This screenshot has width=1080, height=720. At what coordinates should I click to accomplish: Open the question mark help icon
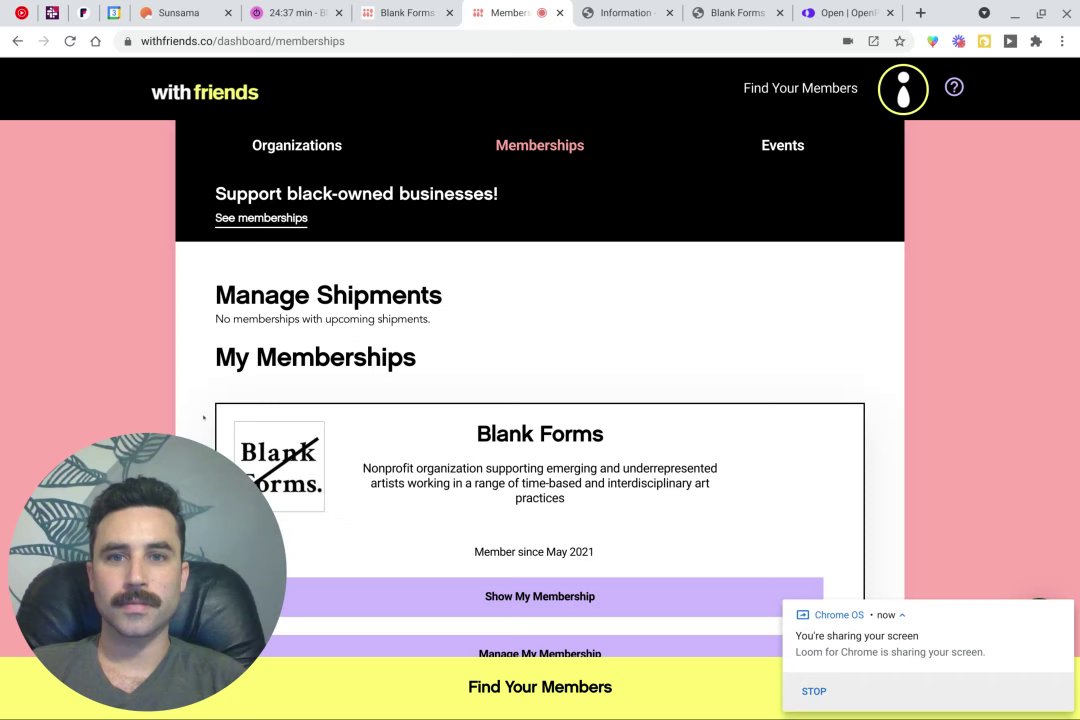[954, 87]
